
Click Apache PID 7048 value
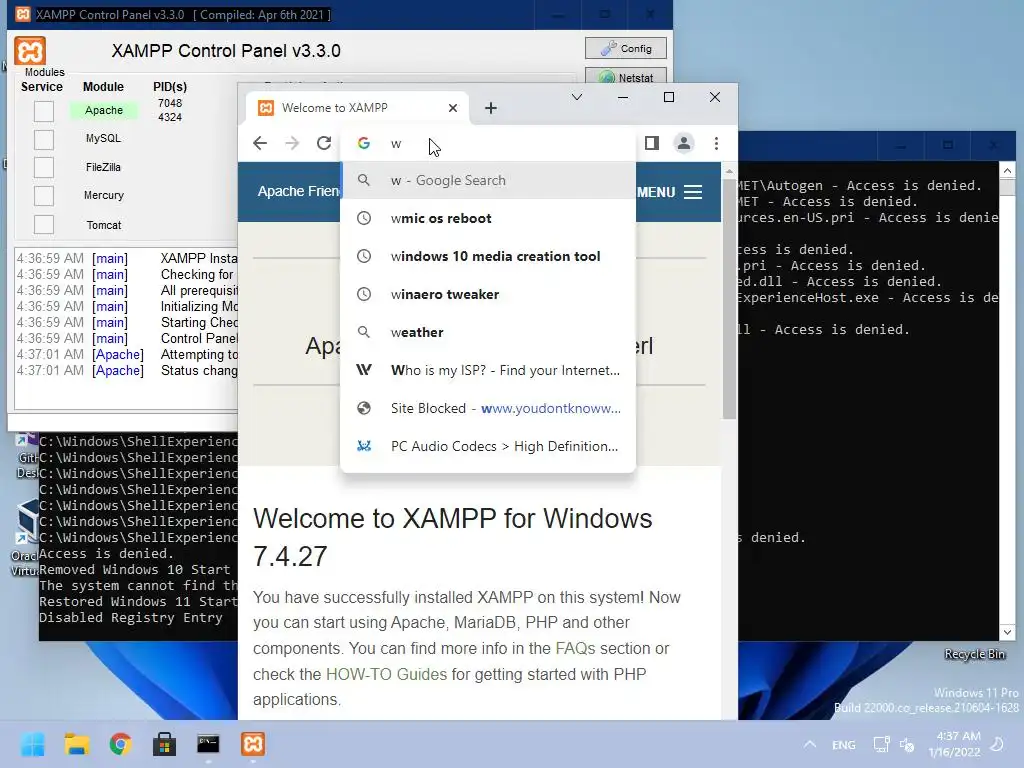click(170, 103)
